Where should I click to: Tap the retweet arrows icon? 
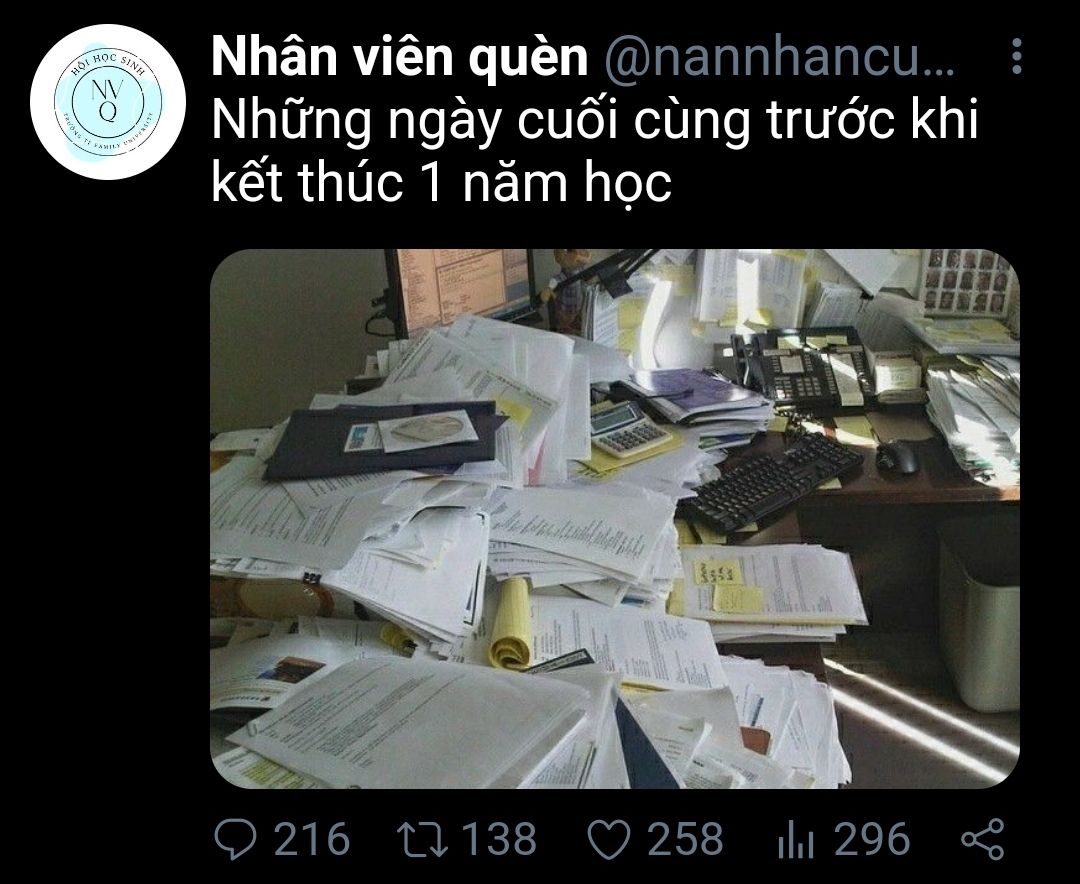click(423, 839)
